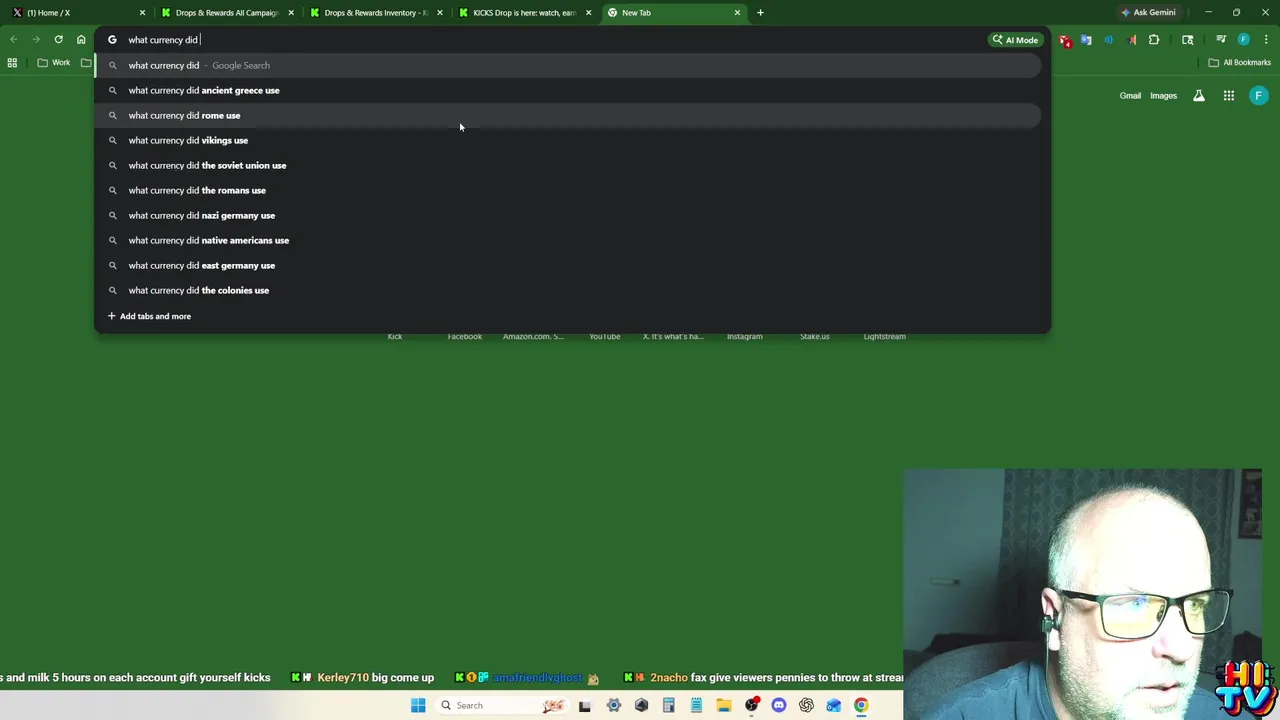Image resolution: width=1280 pixels, height=720 pixels.
Task: Switch to Drops & Rewards Inventory tab
Action: point(377,13)
